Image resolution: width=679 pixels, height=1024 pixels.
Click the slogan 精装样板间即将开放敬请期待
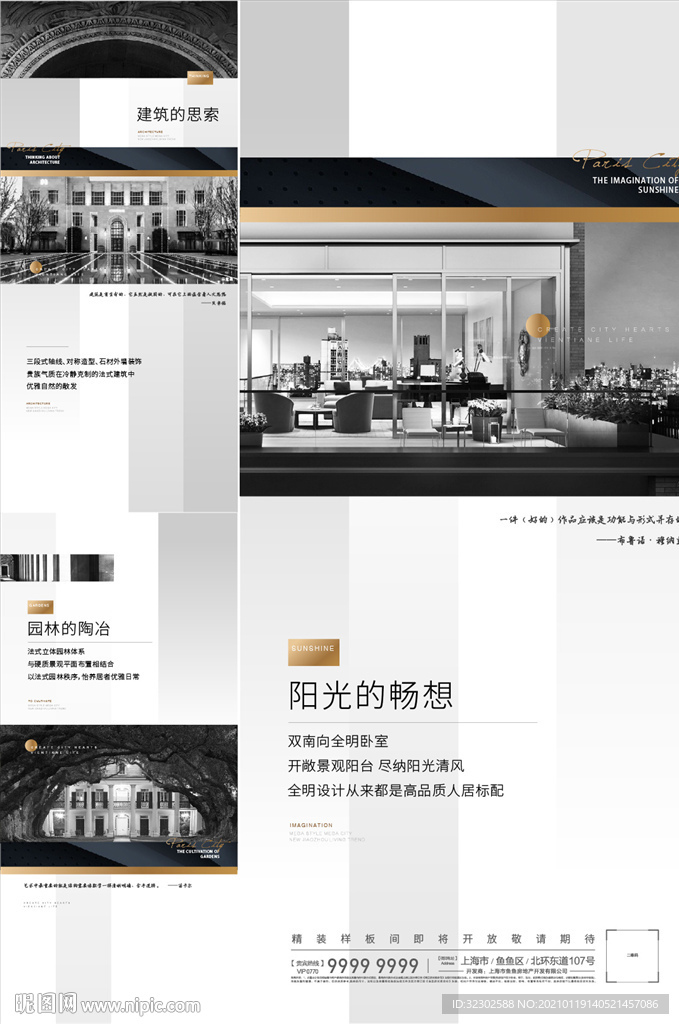tap(443, 938)
